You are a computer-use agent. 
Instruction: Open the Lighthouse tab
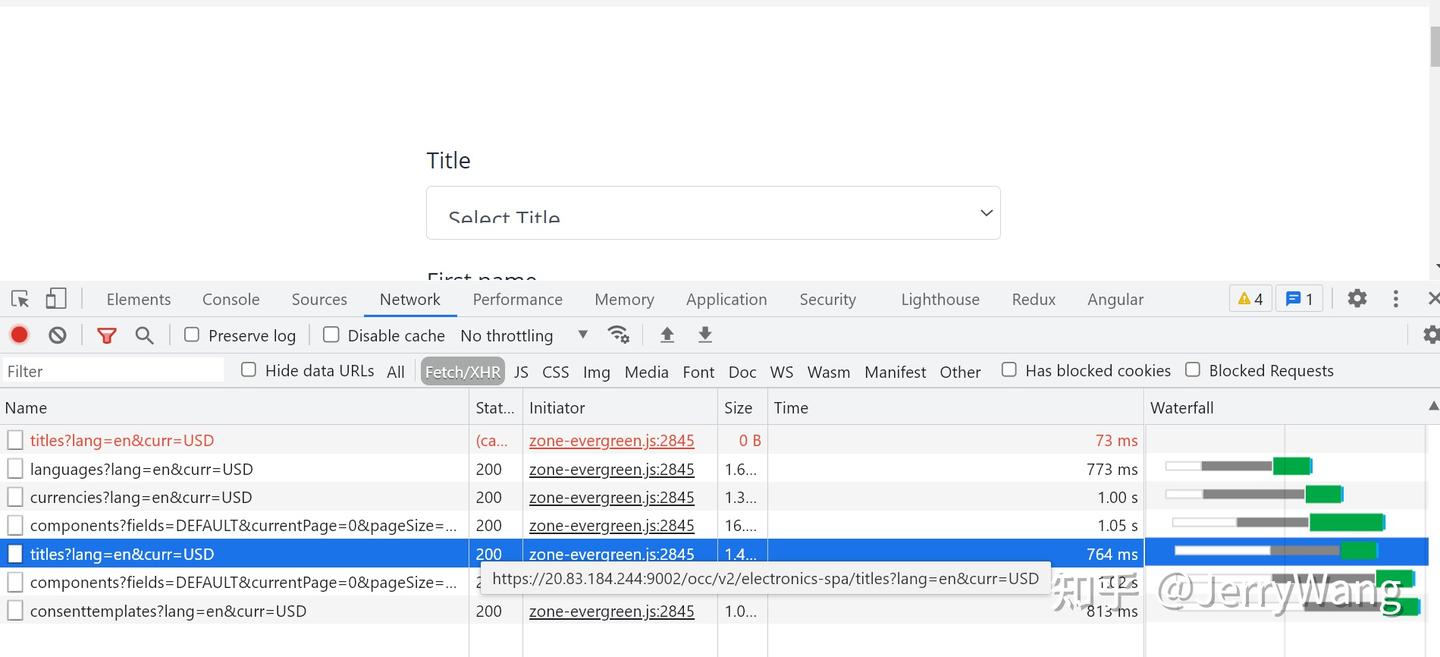click(940, 299)
